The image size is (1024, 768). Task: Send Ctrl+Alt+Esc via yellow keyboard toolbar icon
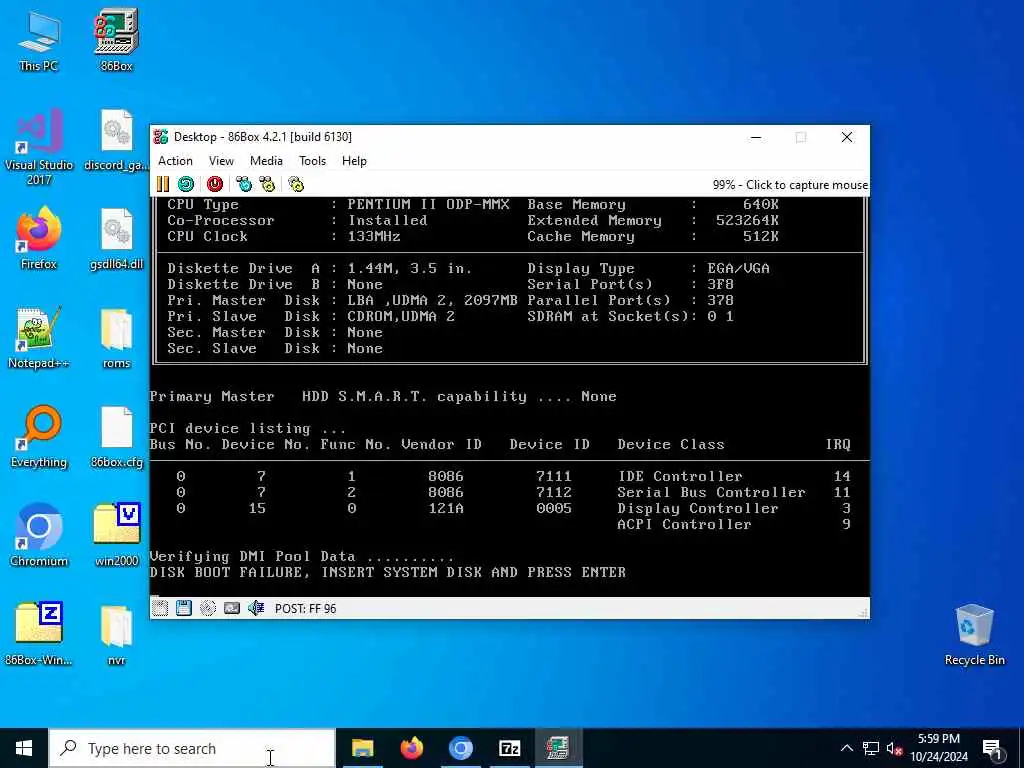267,184
